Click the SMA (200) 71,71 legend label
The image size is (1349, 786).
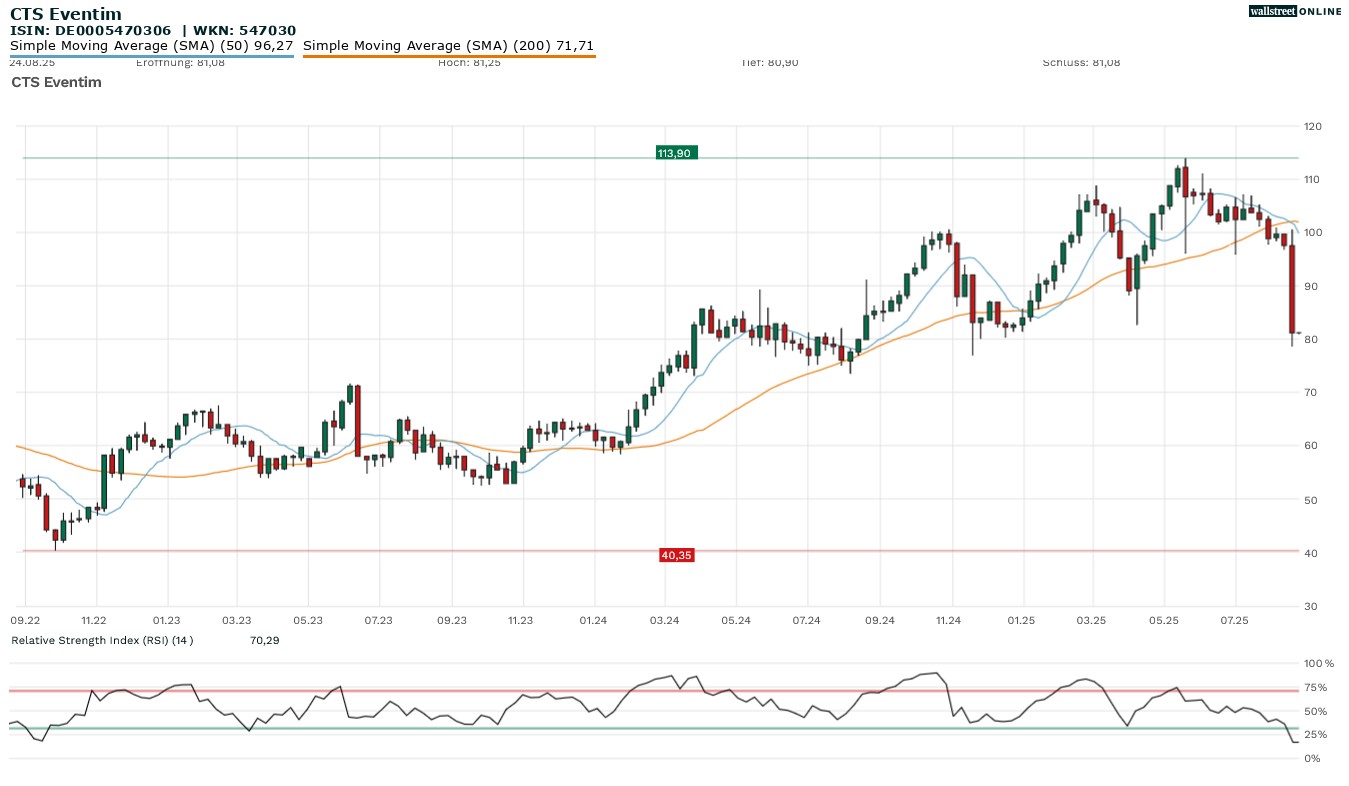[448, 46]
